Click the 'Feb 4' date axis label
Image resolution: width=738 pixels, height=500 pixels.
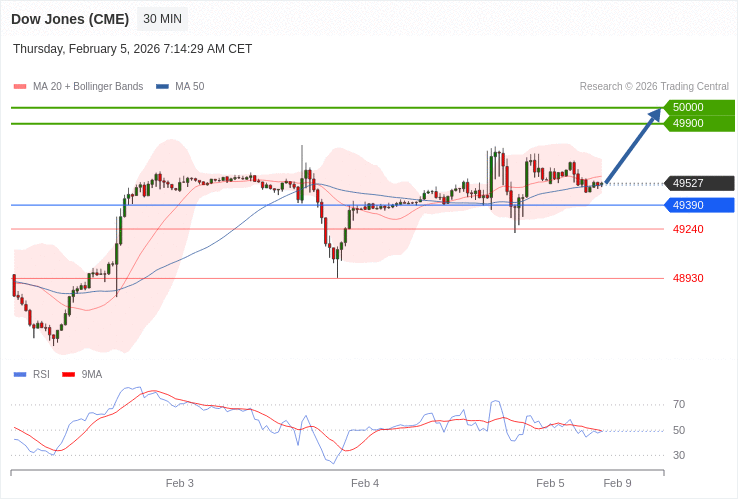point(365,484)
